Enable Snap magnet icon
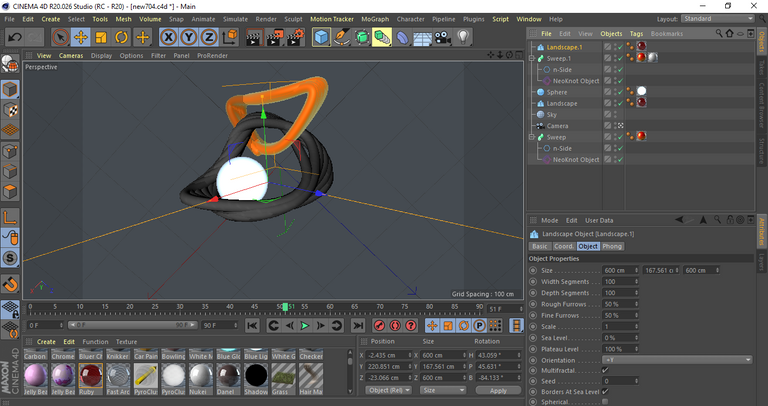This screenshot has width=768, height=406. point(10,284)
